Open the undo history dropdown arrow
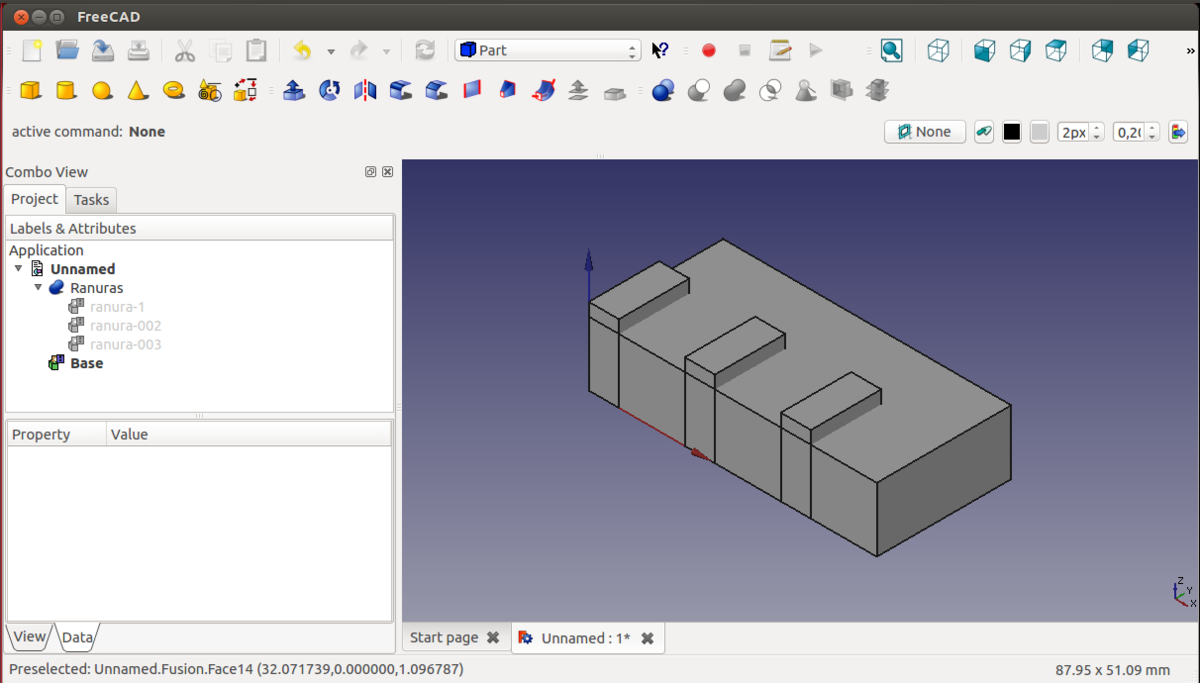The image size is (1200, 683). coord(331,51)
